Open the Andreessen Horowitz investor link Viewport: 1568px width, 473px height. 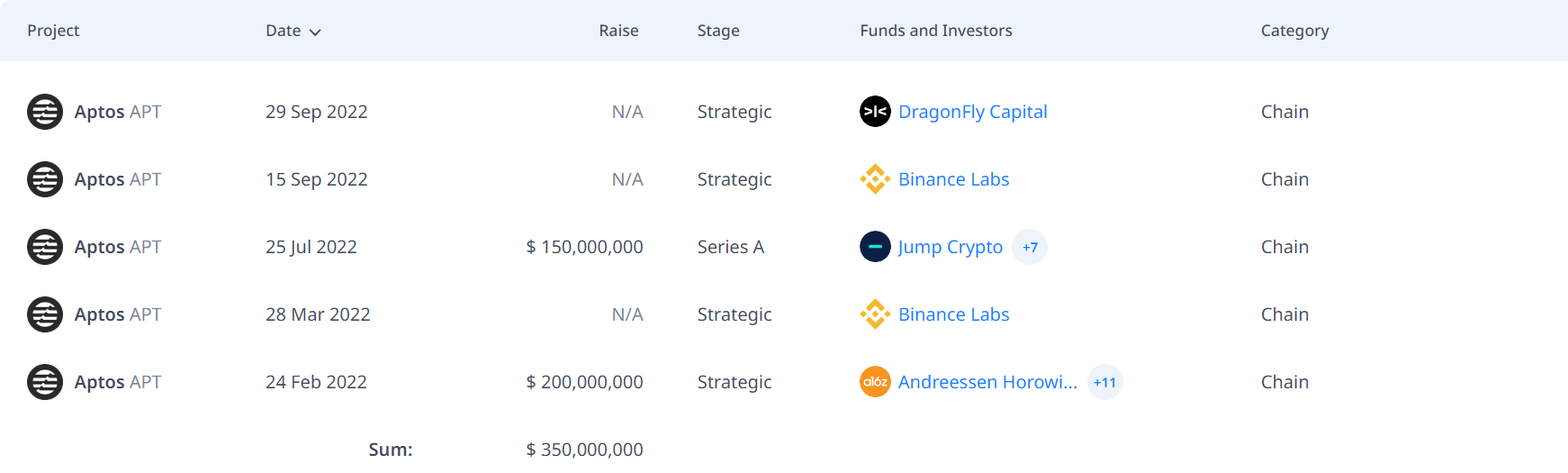pyautogui.click(x=987, y=382)
